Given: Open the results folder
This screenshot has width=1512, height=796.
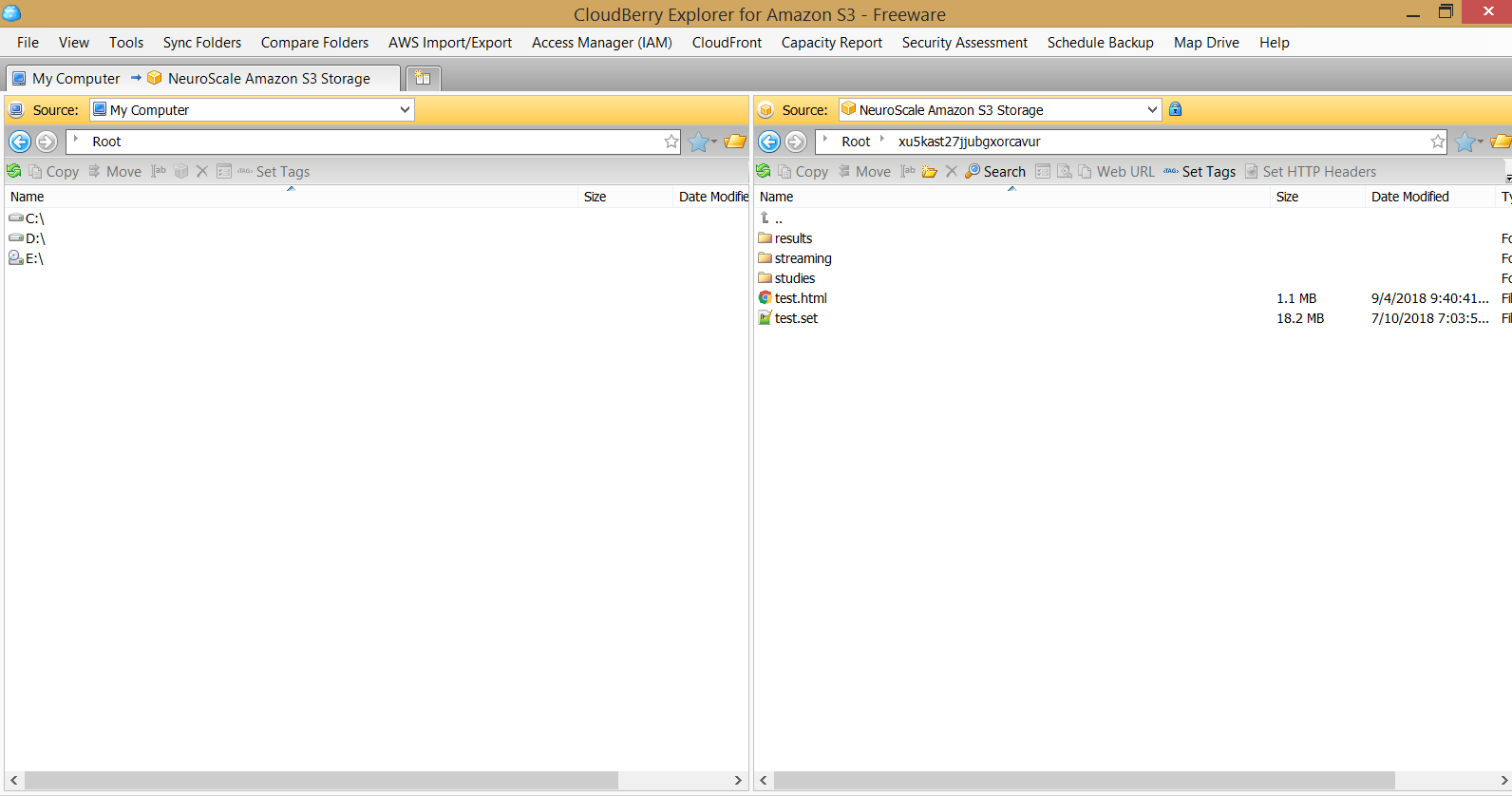Looking at the screenshot, I should pyautogui.click(x=785, y=238).
